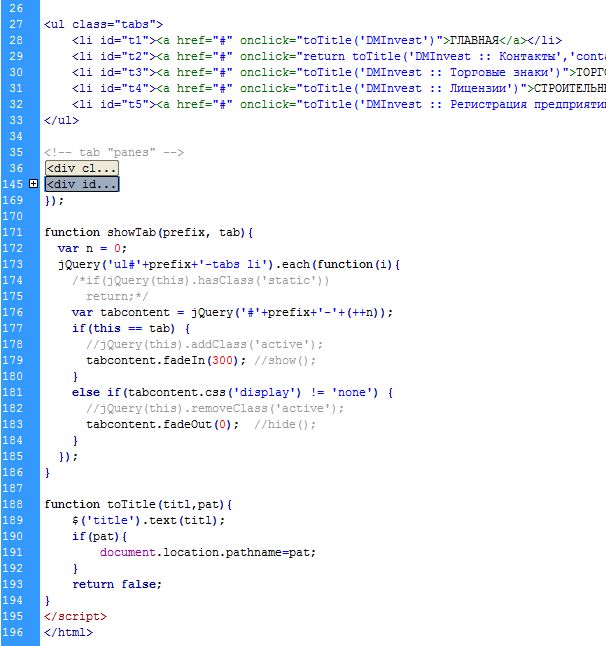Click the 'return;*/' comment on line 175
Screen dimensions: 606x646
click(x=117, y=297)
